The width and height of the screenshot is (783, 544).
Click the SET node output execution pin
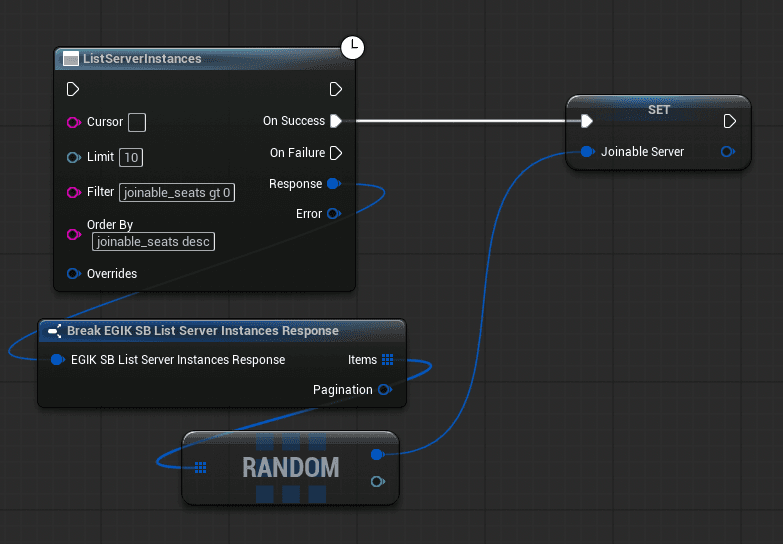tap(730, 121)
